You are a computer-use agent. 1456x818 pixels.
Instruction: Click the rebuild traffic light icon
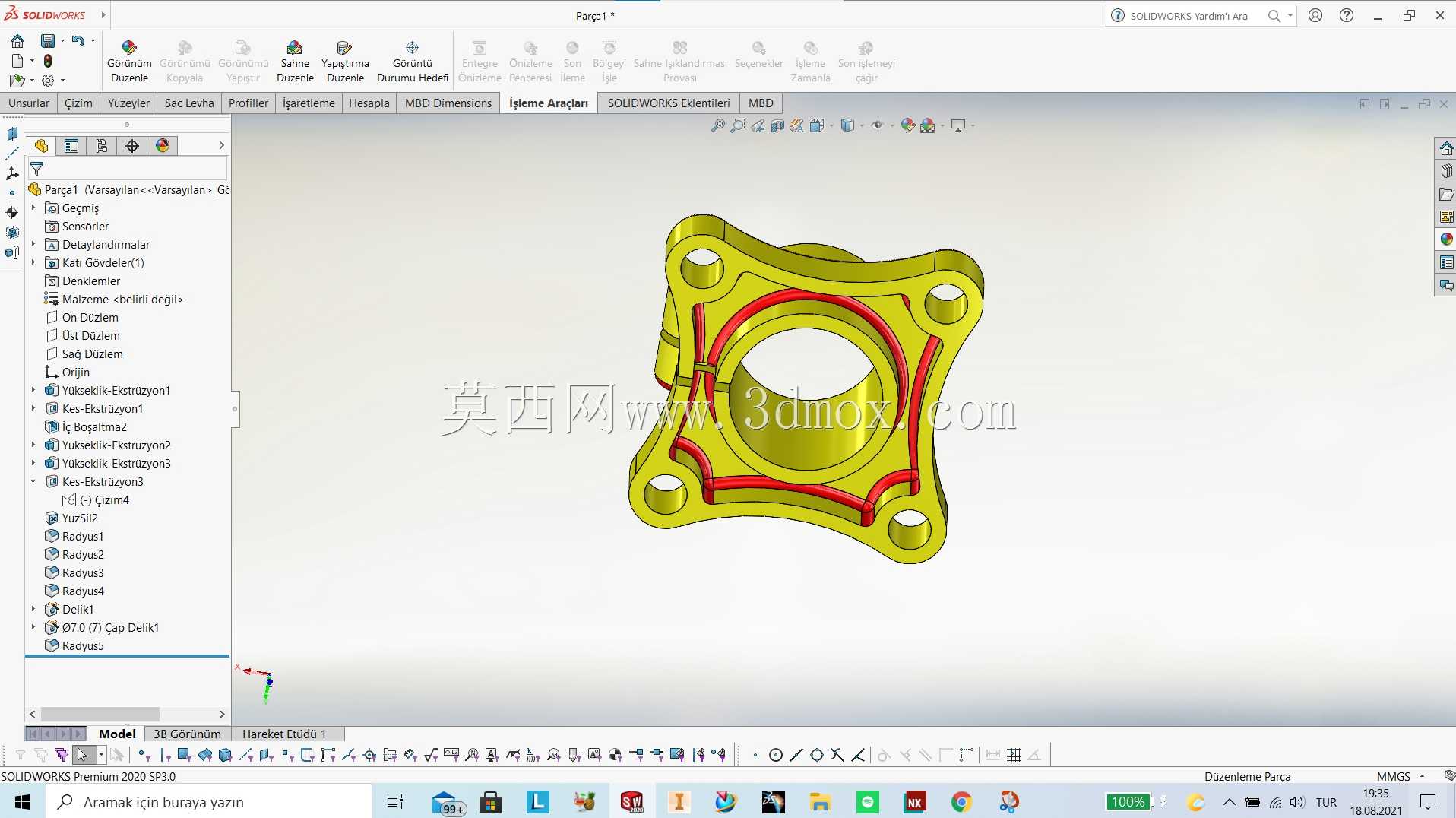coord(48,61)
